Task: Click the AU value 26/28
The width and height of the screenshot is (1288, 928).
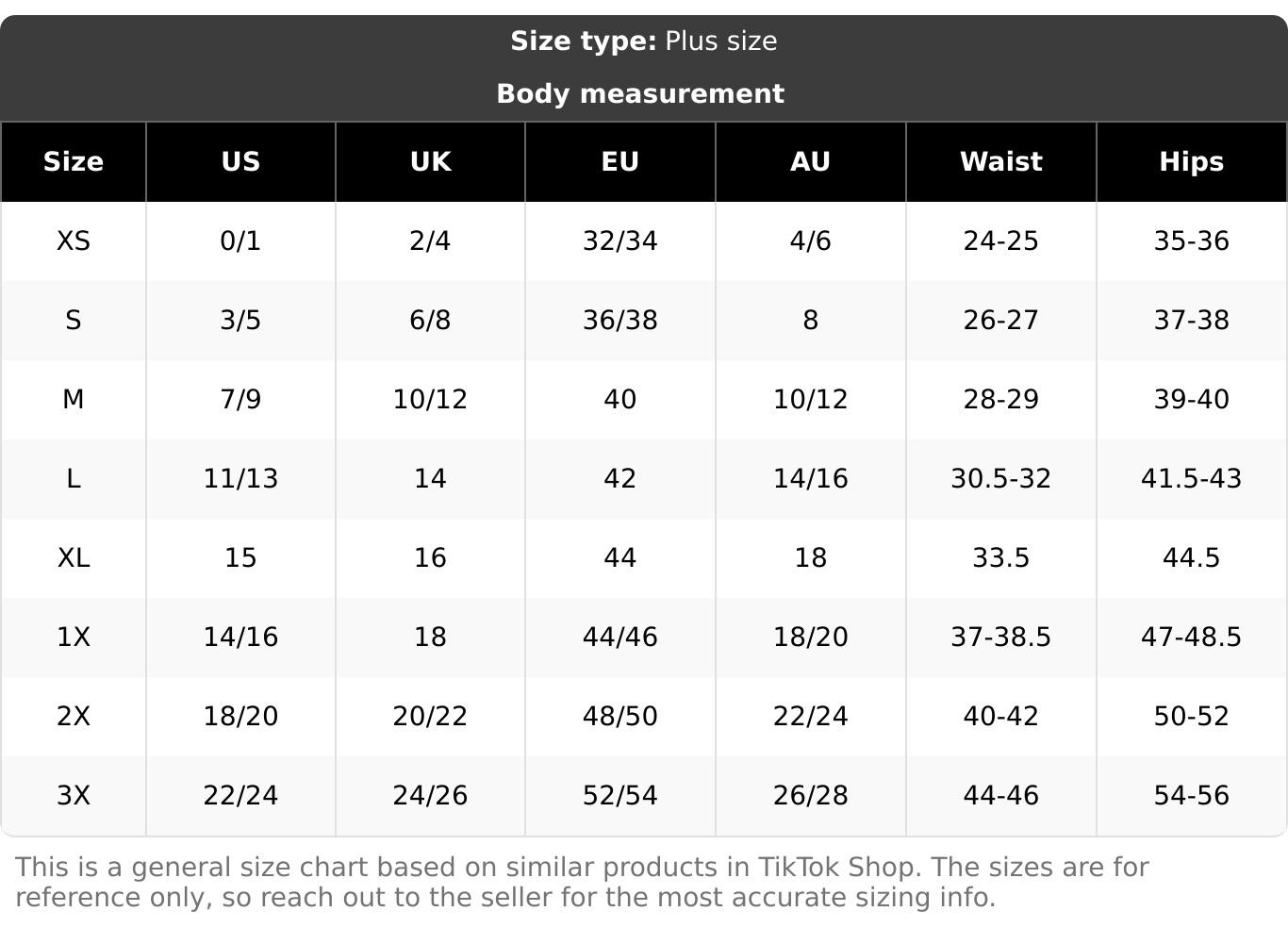Action: click(x=810, y=795)
